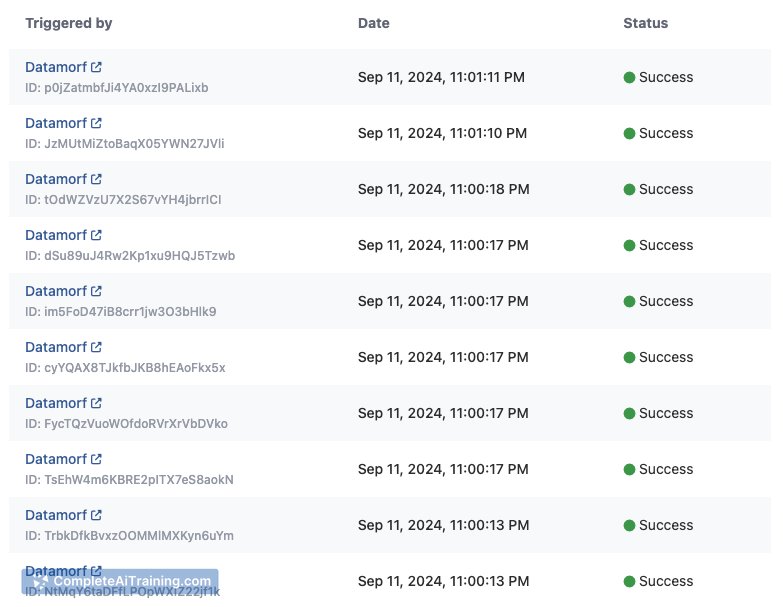783x607 pixels.
Task: Select ID text TsEhW4m6KBRE2pITX7eS8aokN
Action: (139, 479)
